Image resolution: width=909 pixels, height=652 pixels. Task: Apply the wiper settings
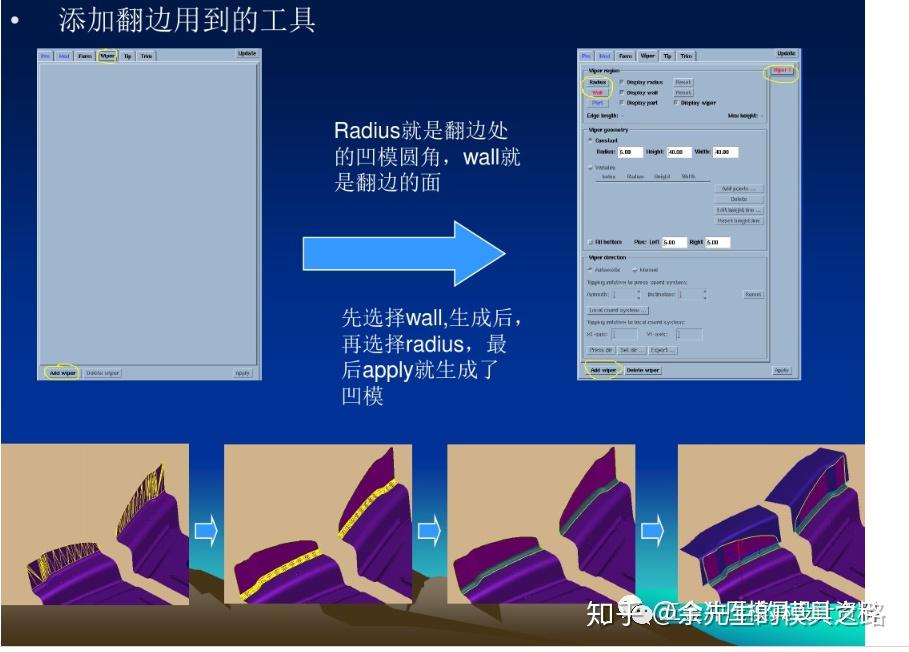coord(780,371)
